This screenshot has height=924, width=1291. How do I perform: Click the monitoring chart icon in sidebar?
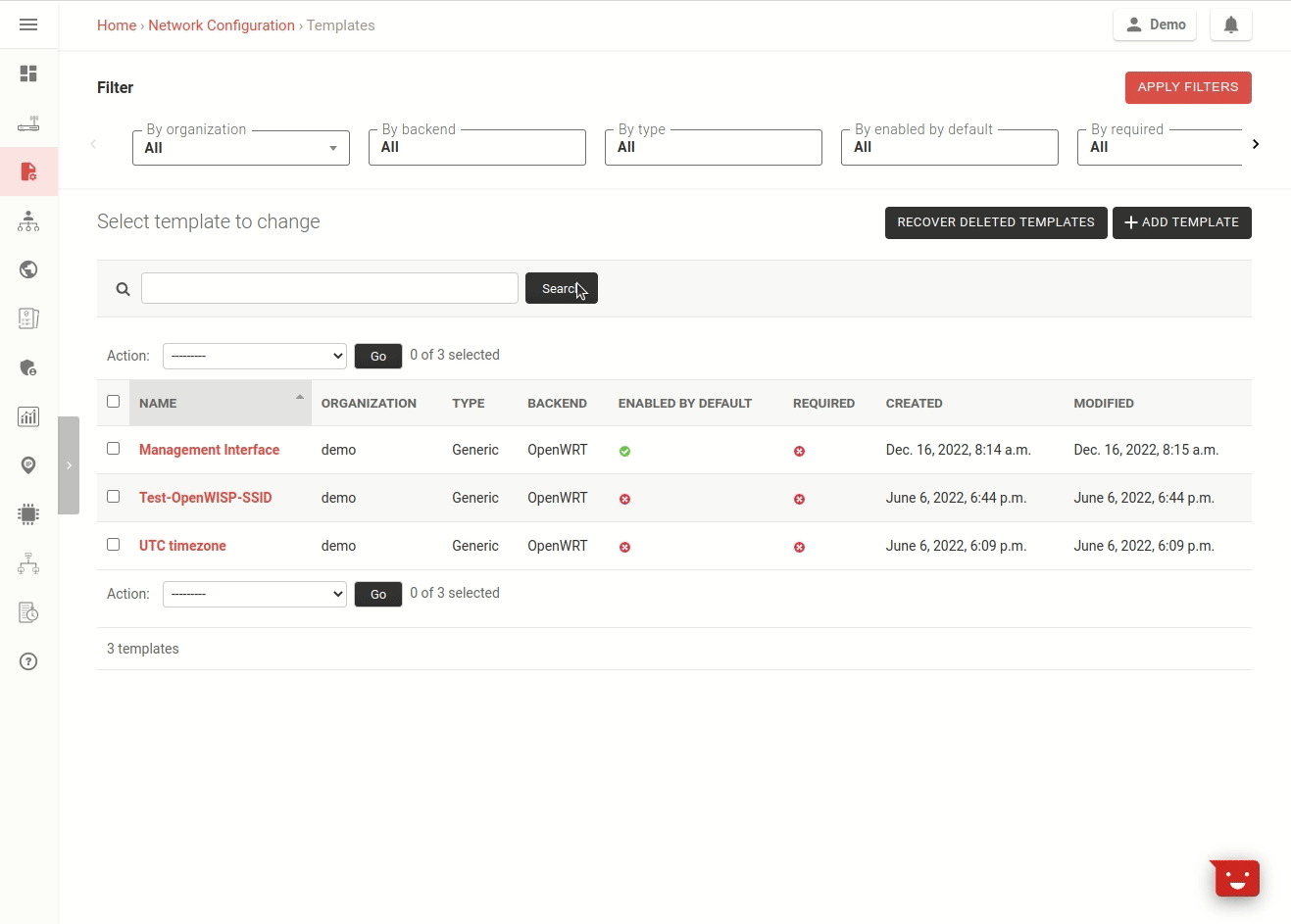28,416
